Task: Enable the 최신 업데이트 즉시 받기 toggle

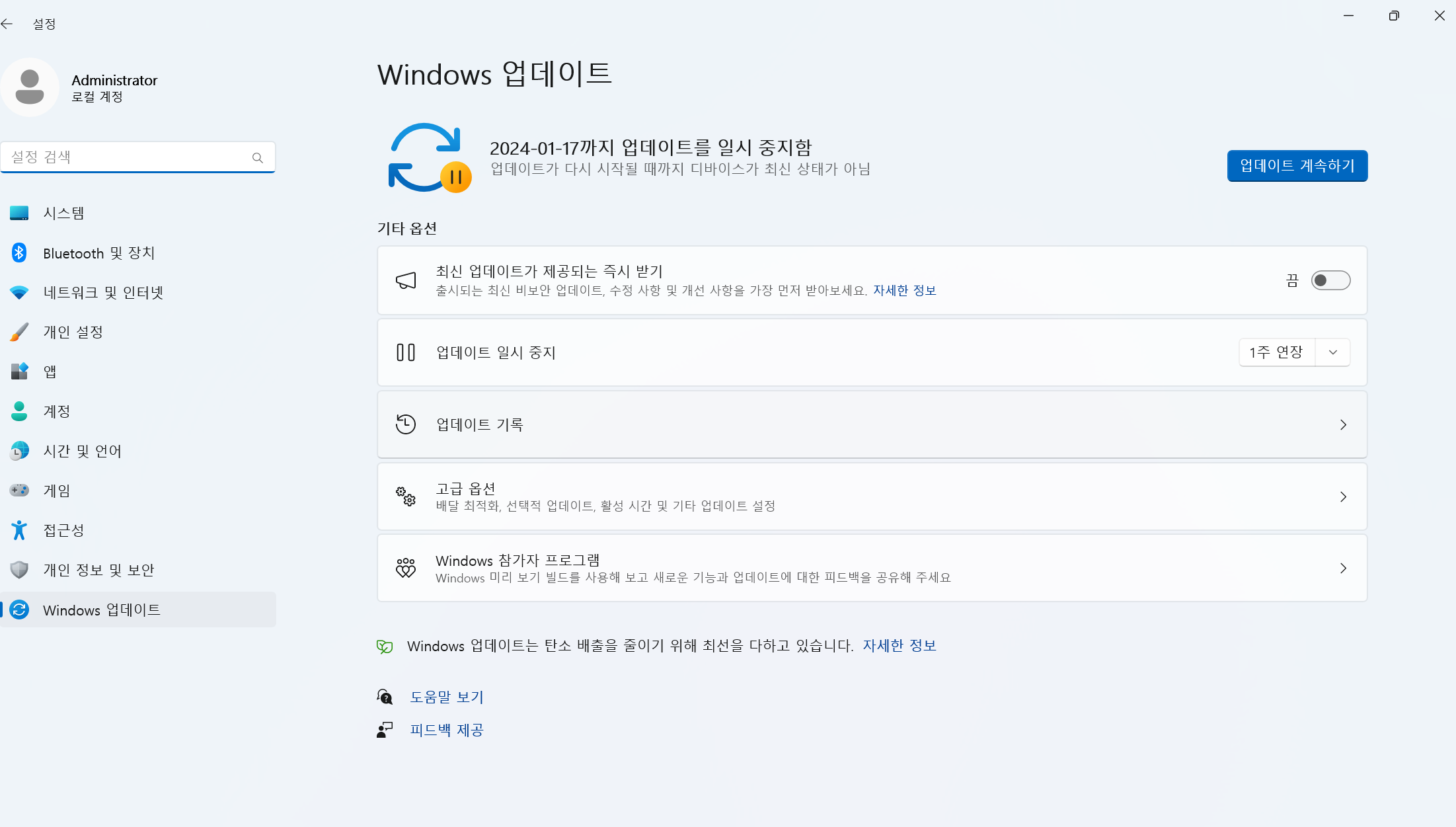Action: 1330,280
